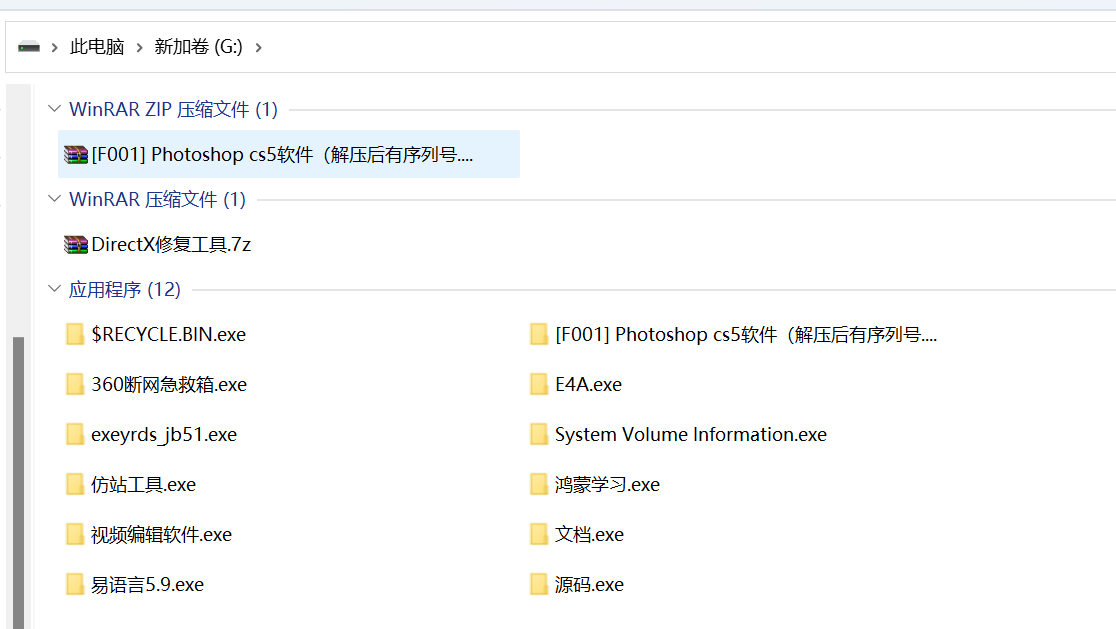This screenshot has width=1116, height=629.
Task: Select the E4A.exe name
Action: coord(589,384)
